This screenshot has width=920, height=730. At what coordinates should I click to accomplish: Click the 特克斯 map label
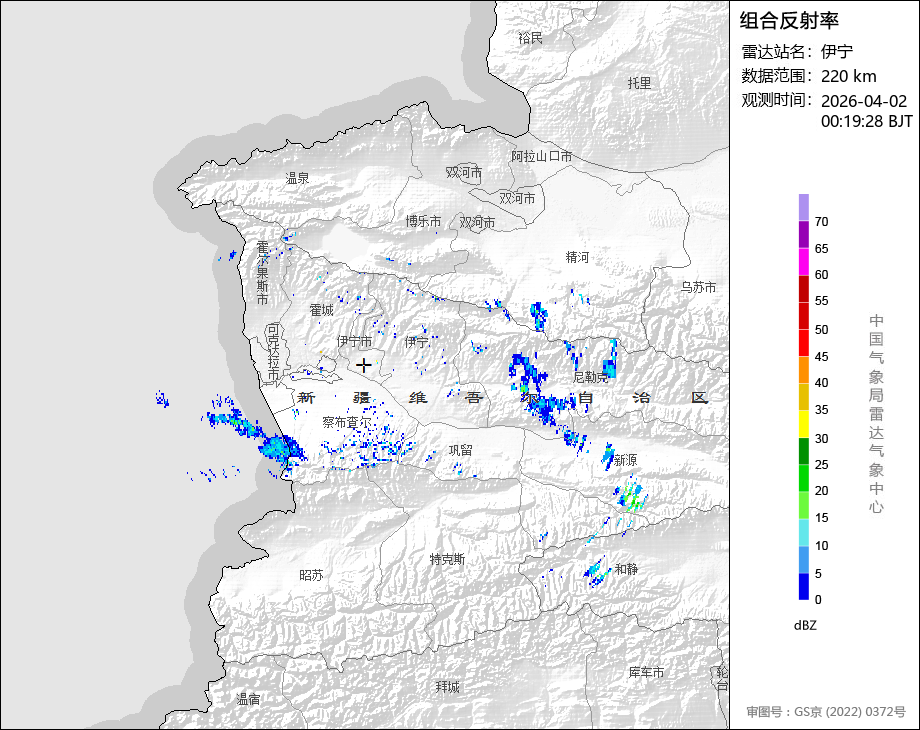(447, 559)
